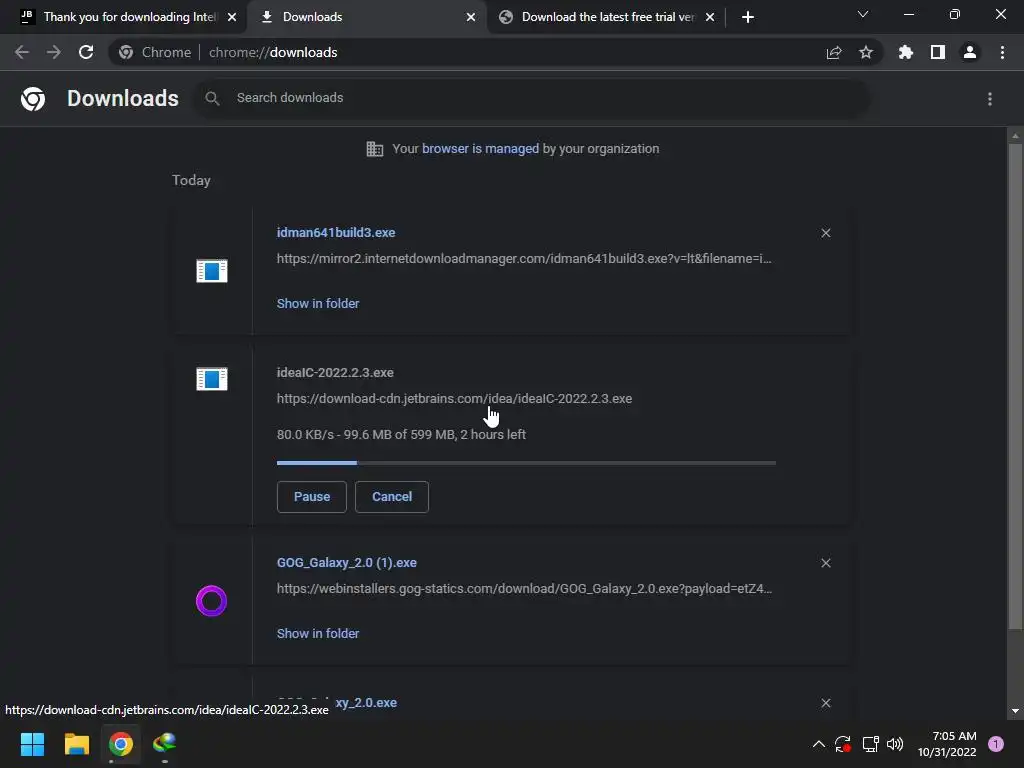
Task: Open the Extensions puzzle icon
Action: (x=906, y=52)
